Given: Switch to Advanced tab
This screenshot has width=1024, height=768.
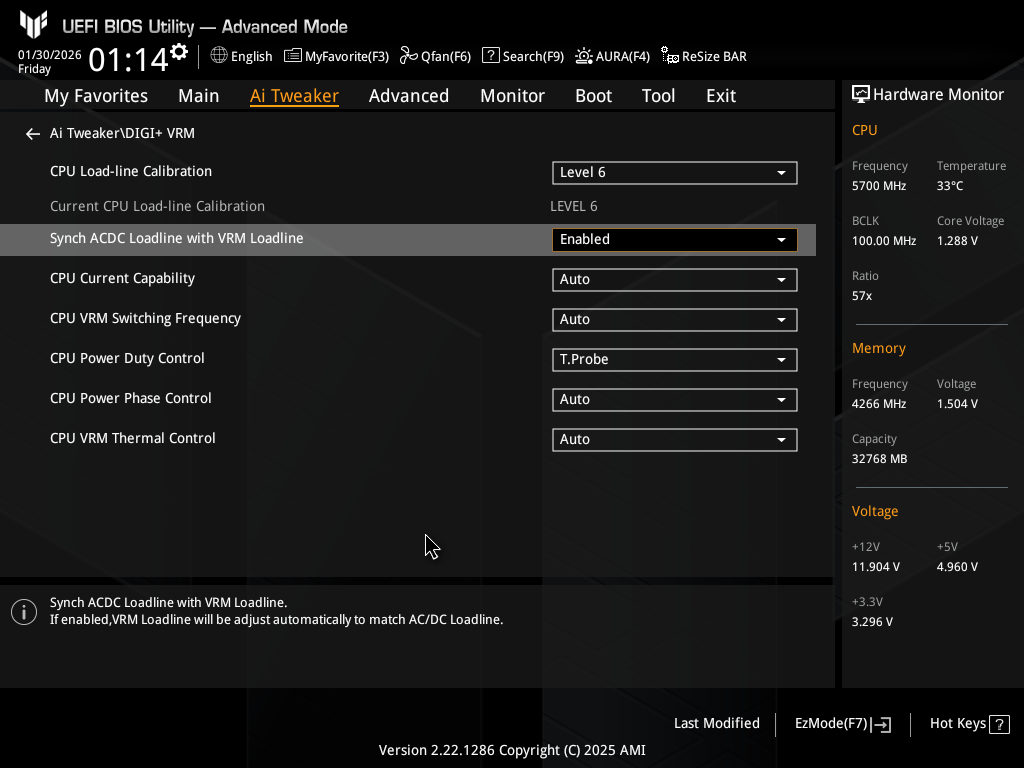Looking at the screenshot, I should coord(409,96).
